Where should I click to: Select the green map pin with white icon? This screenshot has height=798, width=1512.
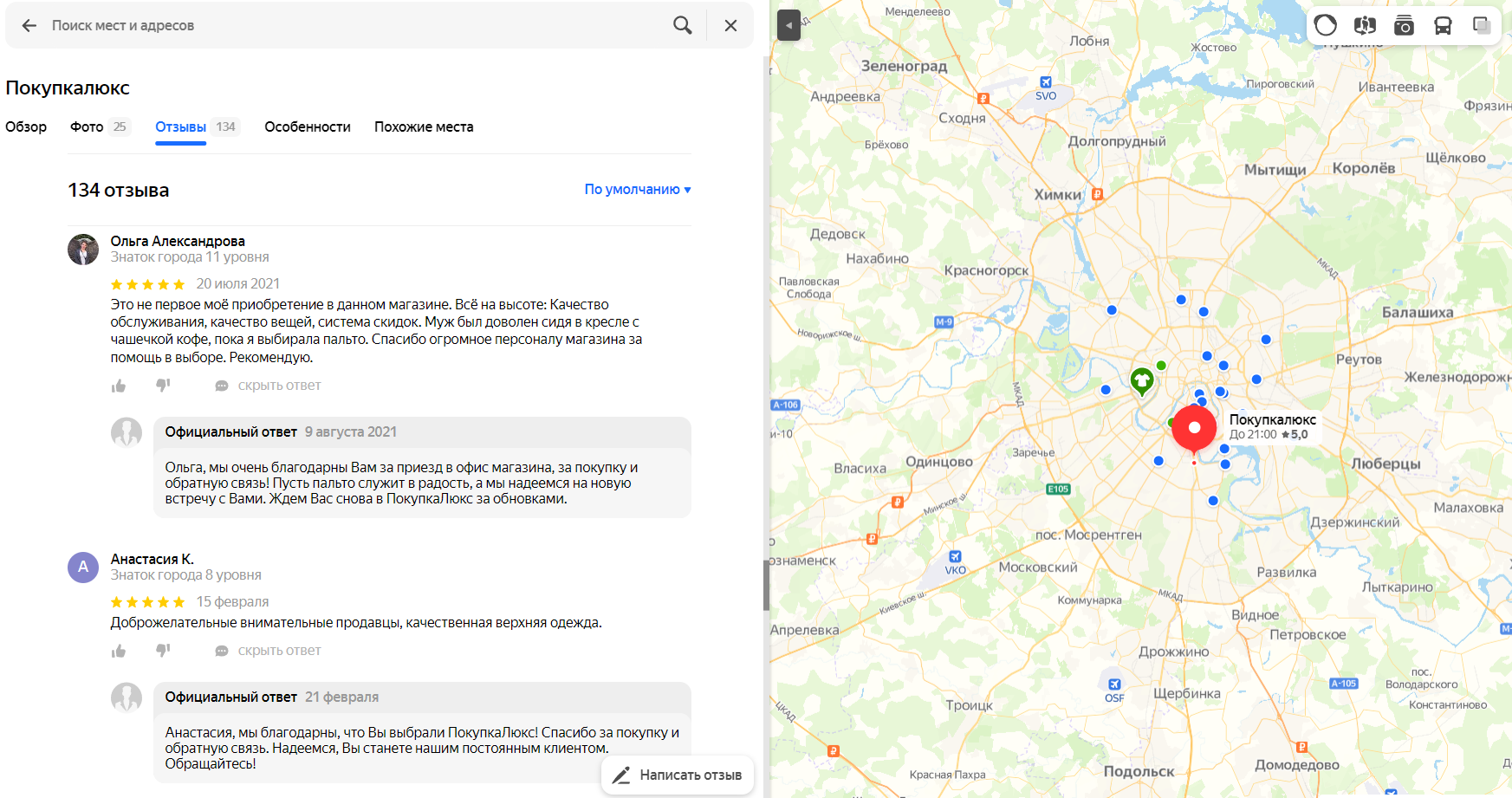[1142, 380]
